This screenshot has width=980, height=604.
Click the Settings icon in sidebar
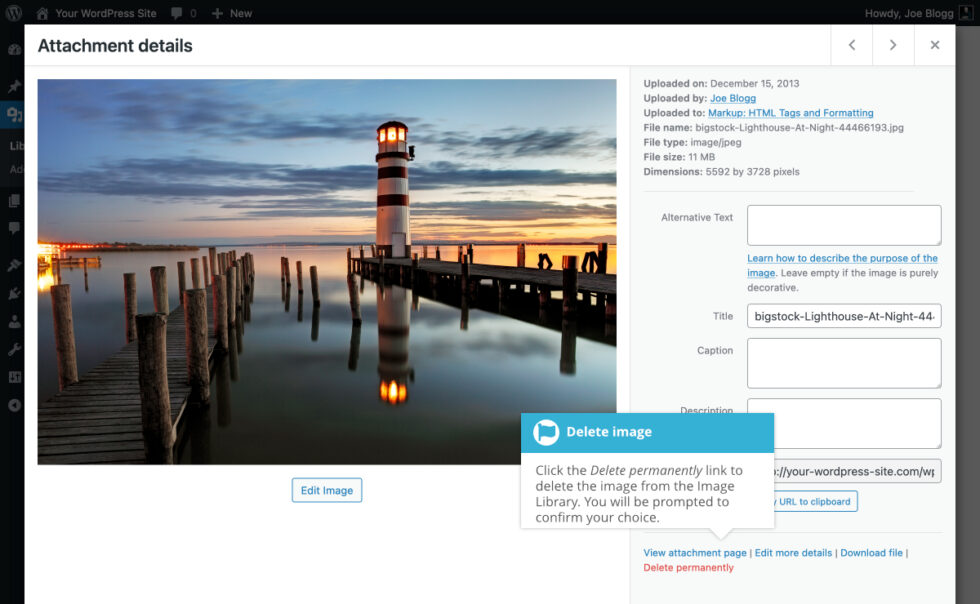point(13,377)
